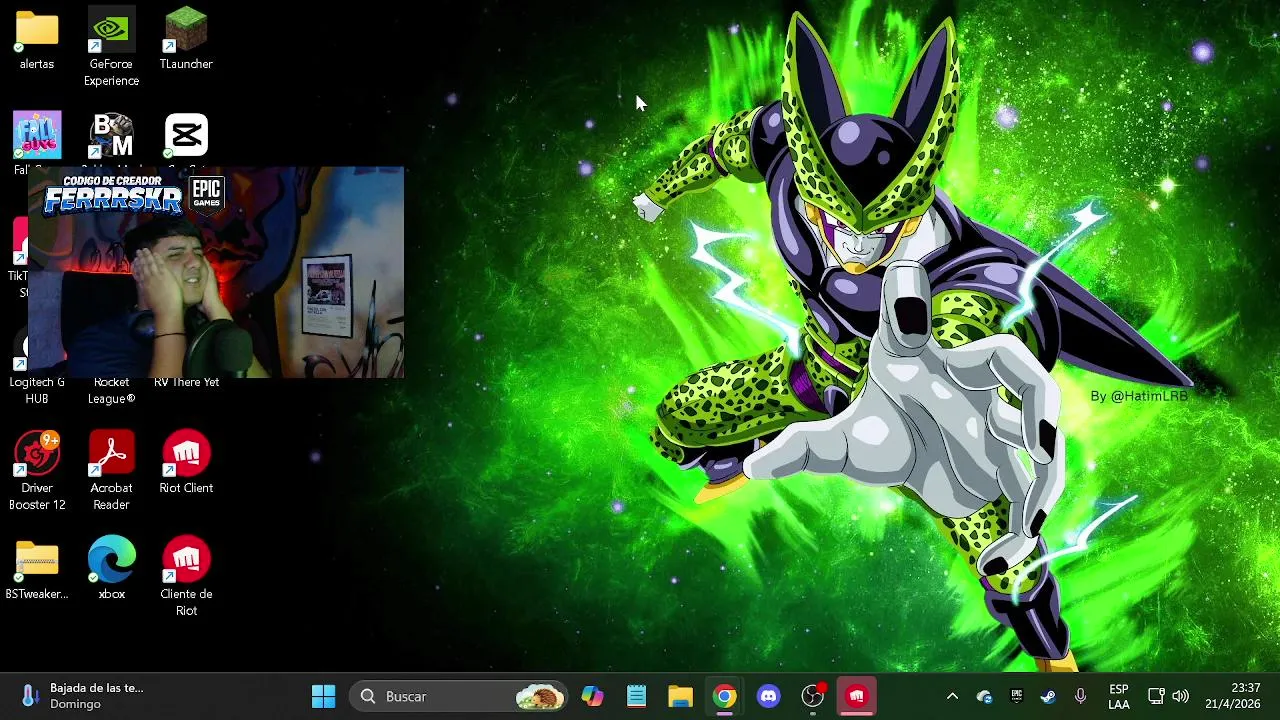
Task: Click the microphone tray icon
Action: (x=1080, y=696)
